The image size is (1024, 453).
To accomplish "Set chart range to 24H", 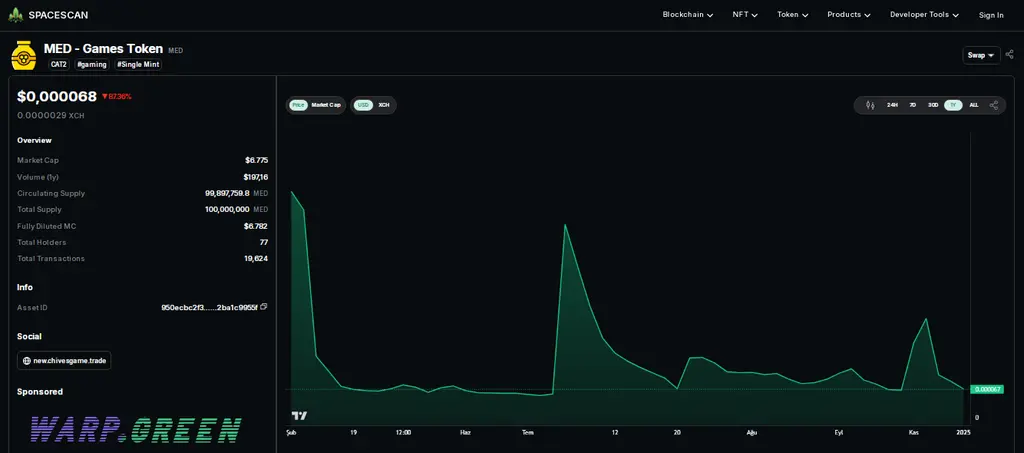I will coord(892,105).
